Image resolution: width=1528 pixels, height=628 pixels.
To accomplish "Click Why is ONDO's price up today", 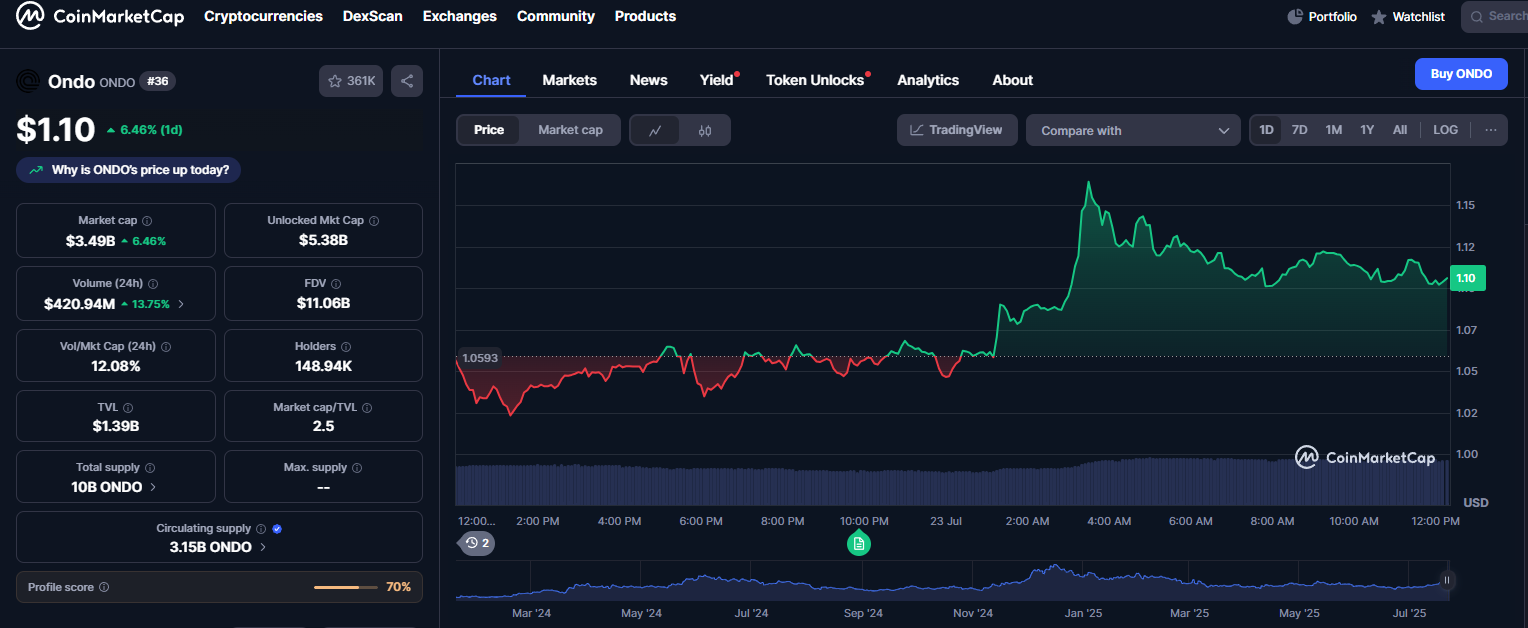I will [129, 170].
